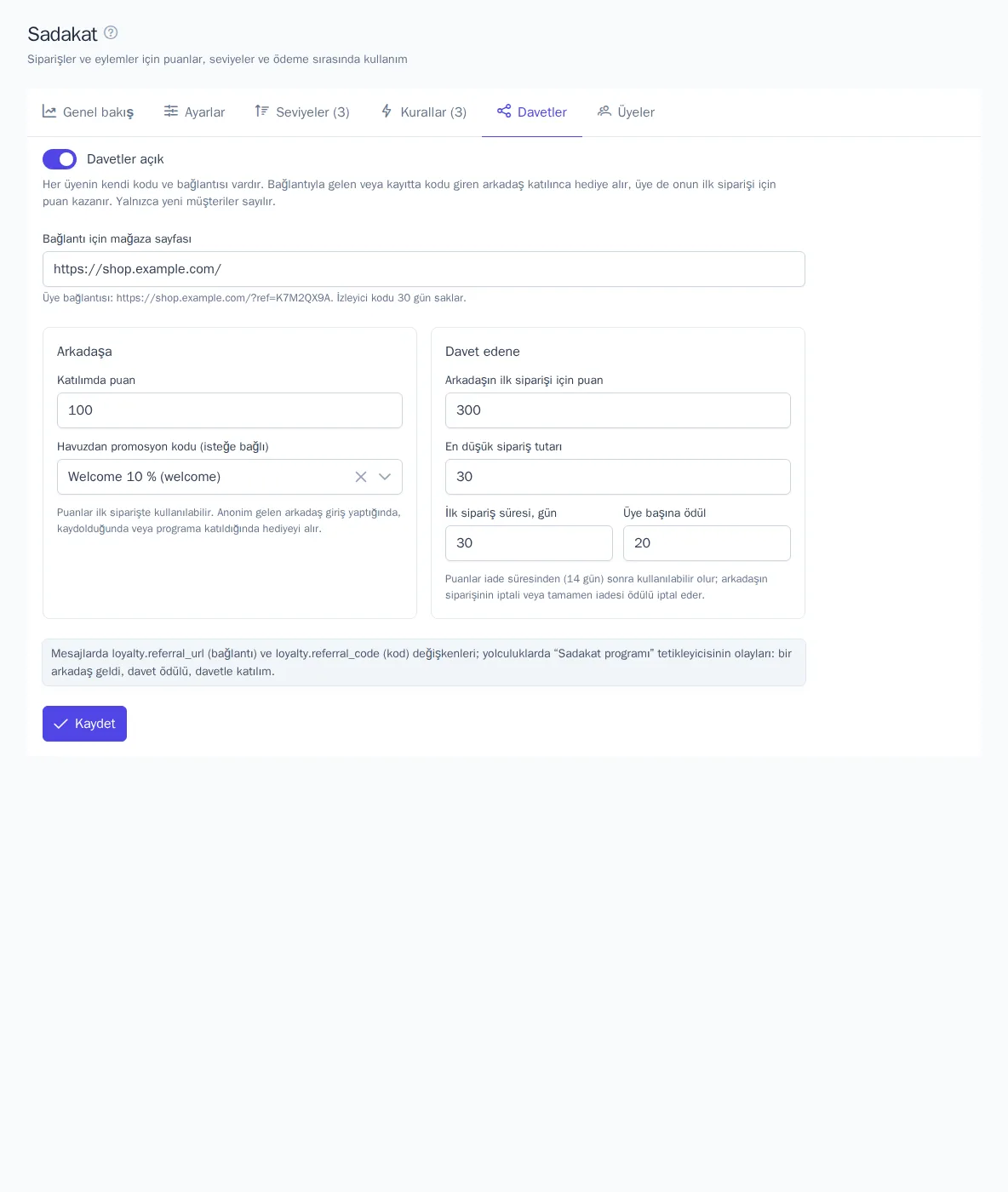Click the chart icon on Genel bakış tab
The width and height of the screenshot is (1008, 1192).
pos(49,112)
